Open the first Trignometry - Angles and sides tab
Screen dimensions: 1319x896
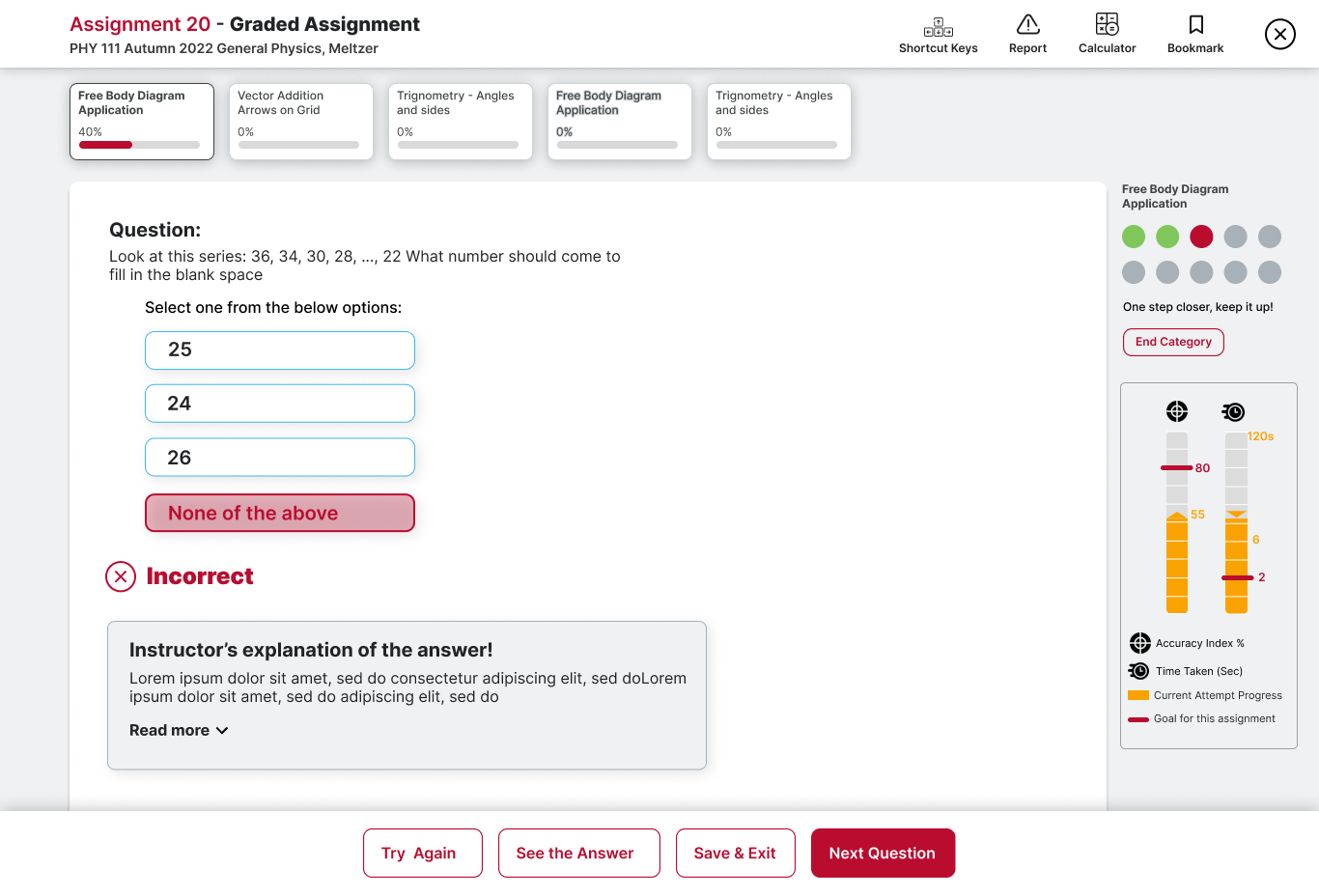point(460,122)
